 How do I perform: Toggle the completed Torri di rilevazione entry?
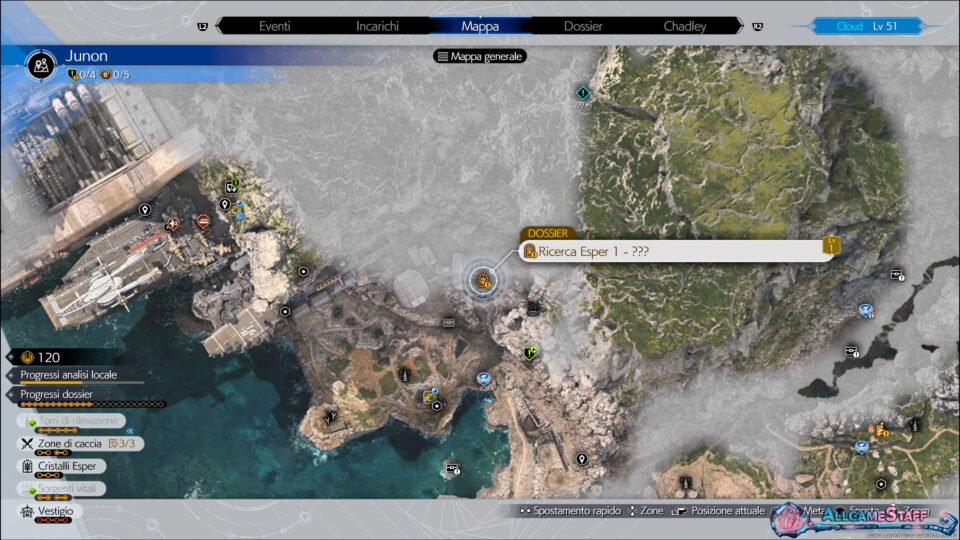(x=72, y=421)
